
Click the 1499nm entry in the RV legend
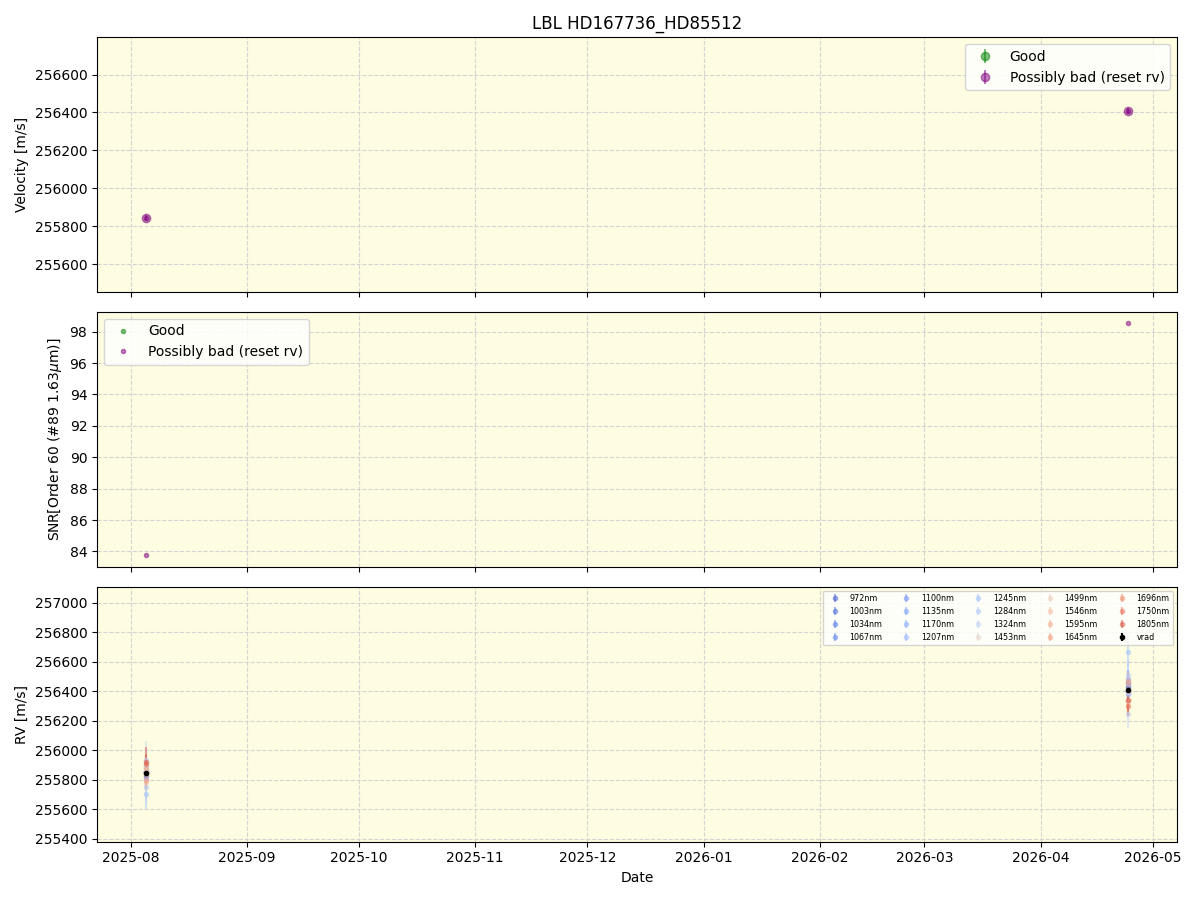coord(1081,598)
